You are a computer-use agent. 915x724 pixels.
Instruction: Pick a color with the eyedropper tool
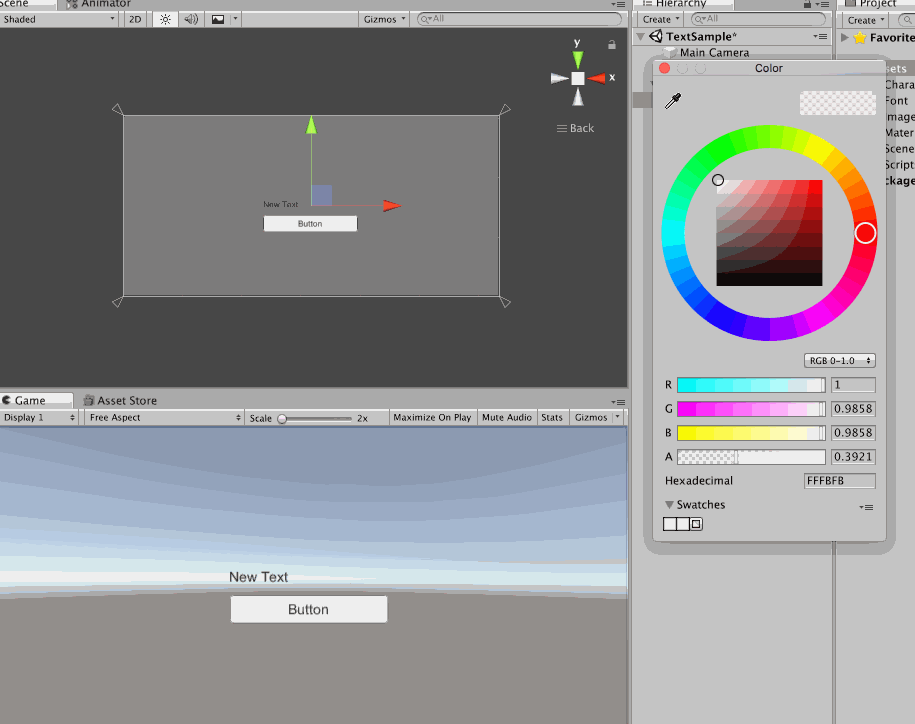(675, 101)
